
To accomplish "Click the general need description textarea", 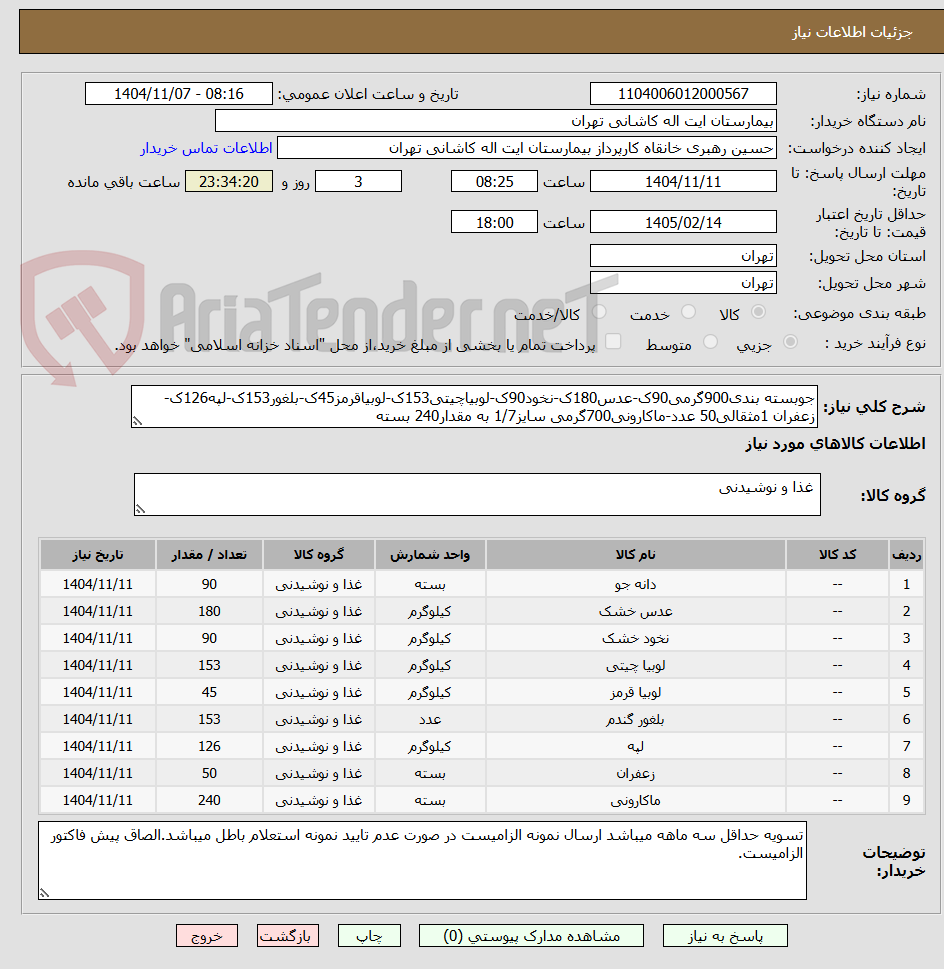I will [474, 407].
